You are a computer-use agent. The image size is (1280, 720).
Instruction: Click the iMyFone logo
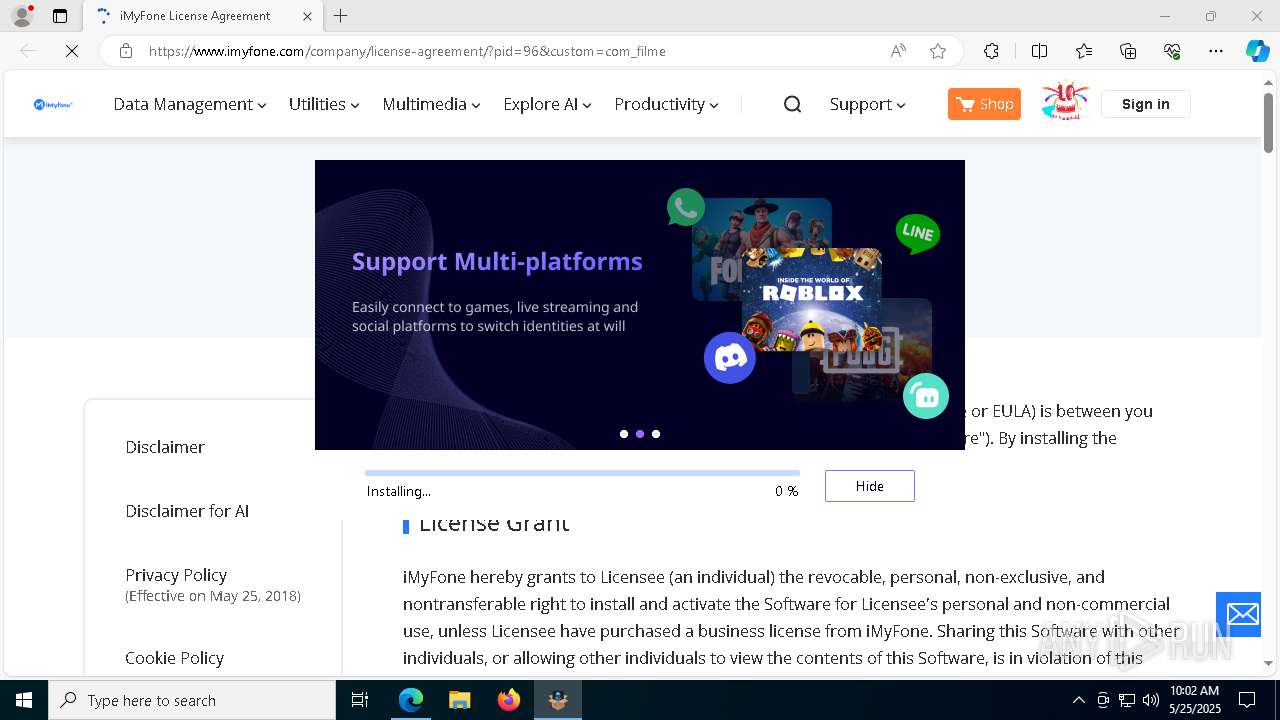pos(53,104)
